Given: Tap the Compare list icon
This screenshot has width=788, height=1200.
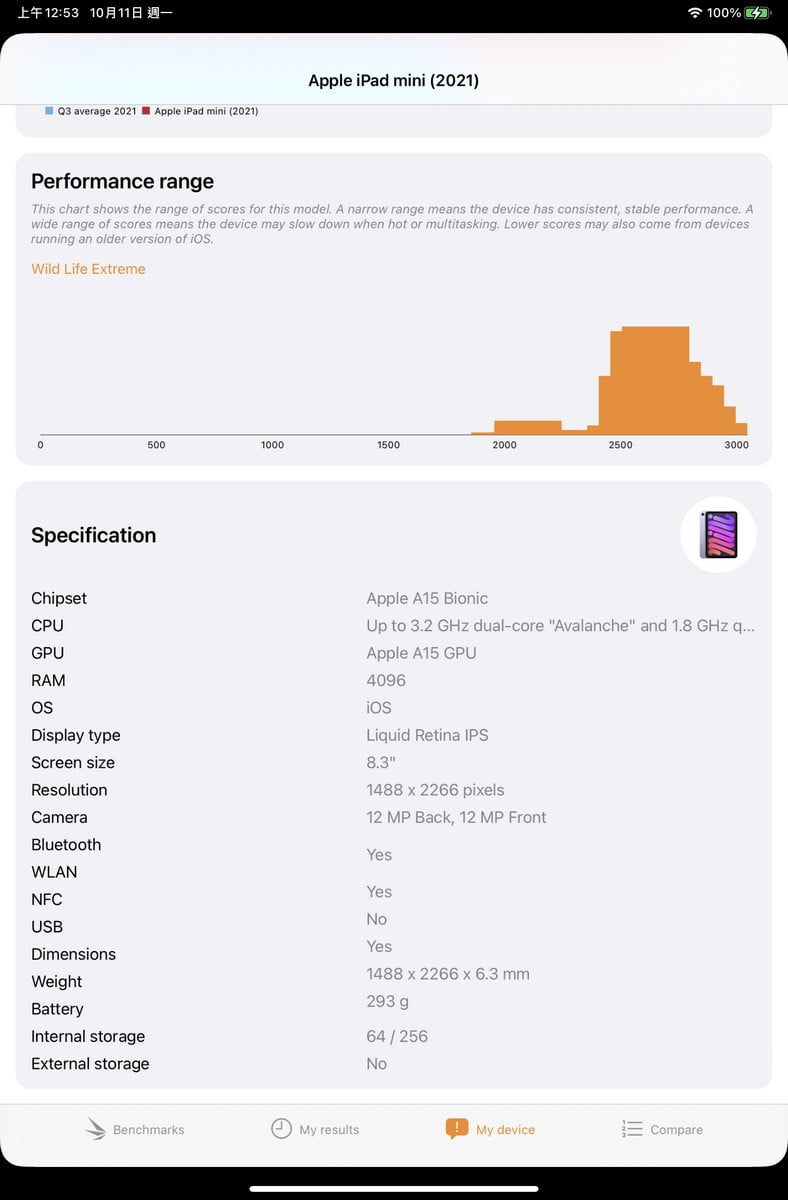Looking at the screenshot, I should 632,1129.
